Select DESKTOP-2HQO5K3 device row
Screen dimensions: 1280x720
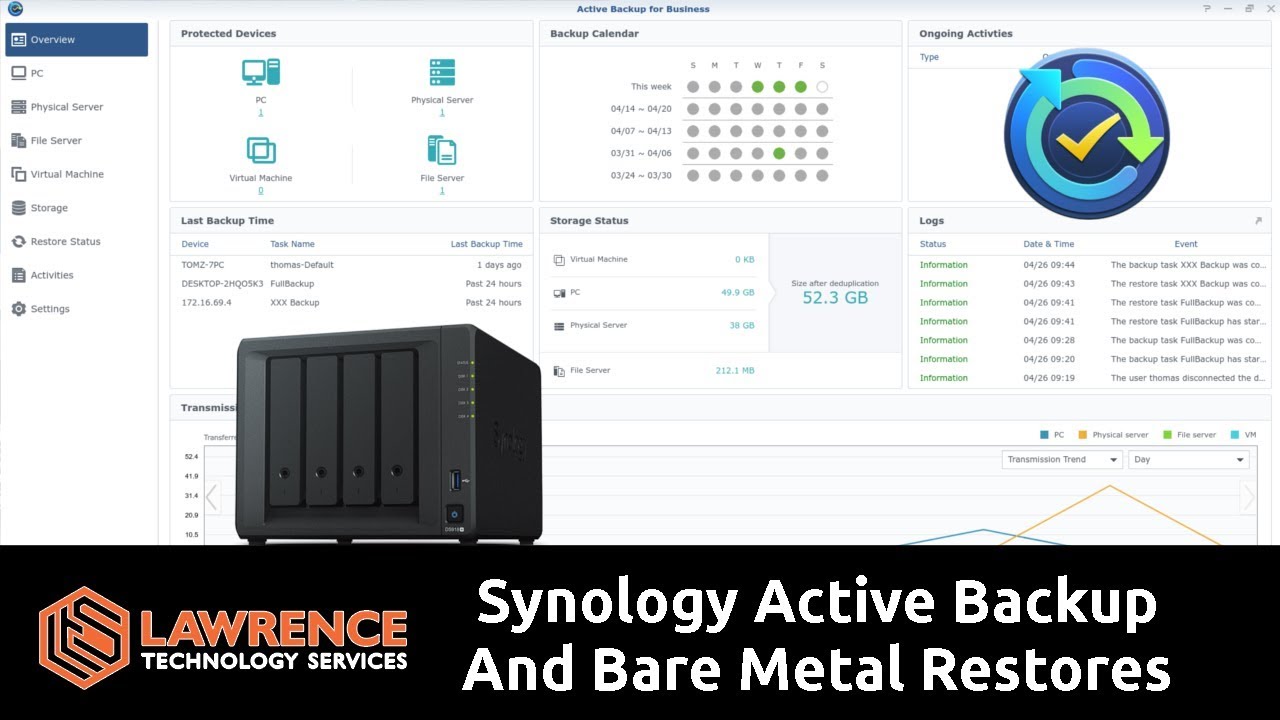351,284
